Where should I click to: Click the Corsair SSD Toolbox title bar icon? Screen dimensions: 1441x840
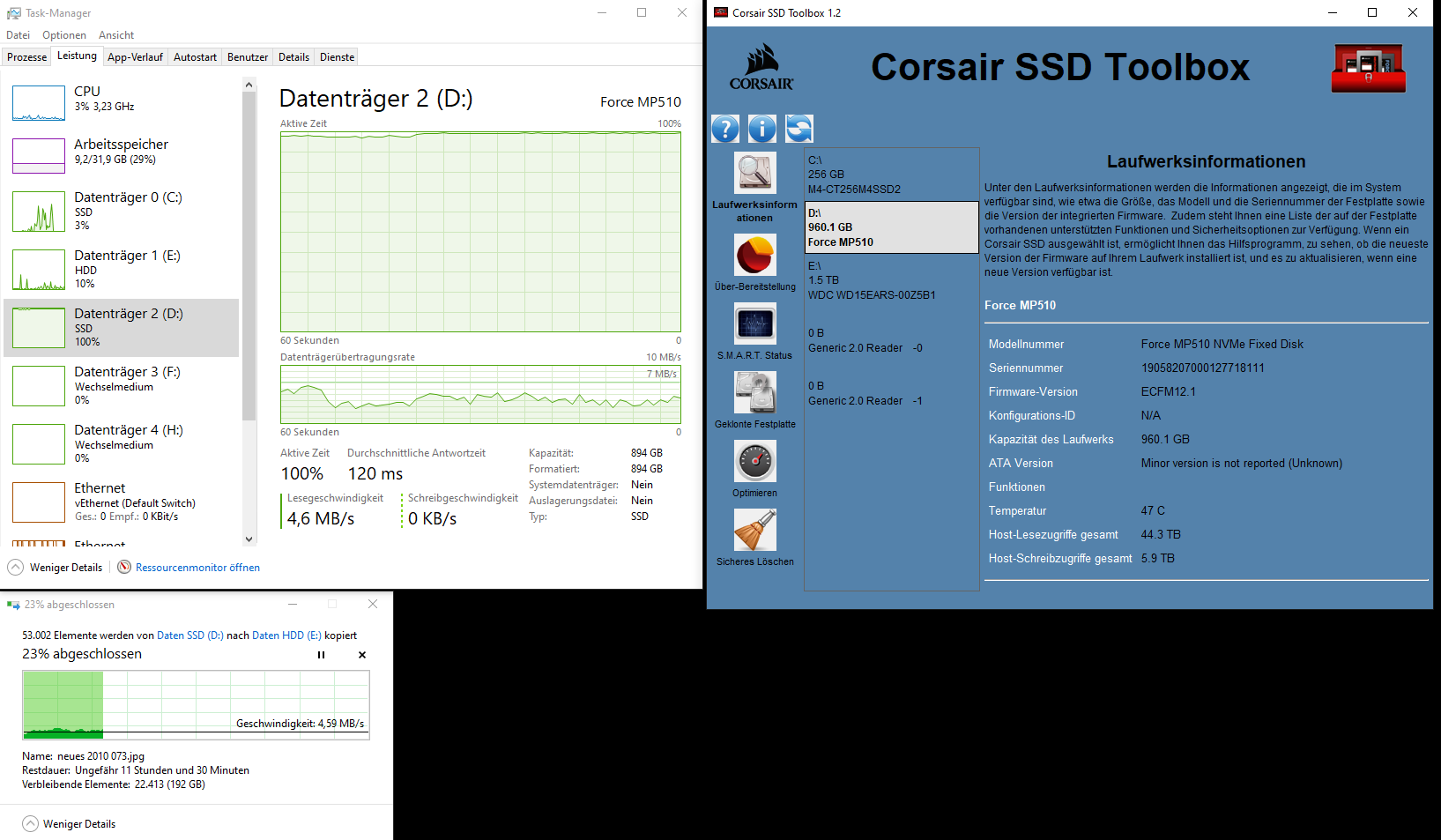pyautogui.click(x=721, y=12)
